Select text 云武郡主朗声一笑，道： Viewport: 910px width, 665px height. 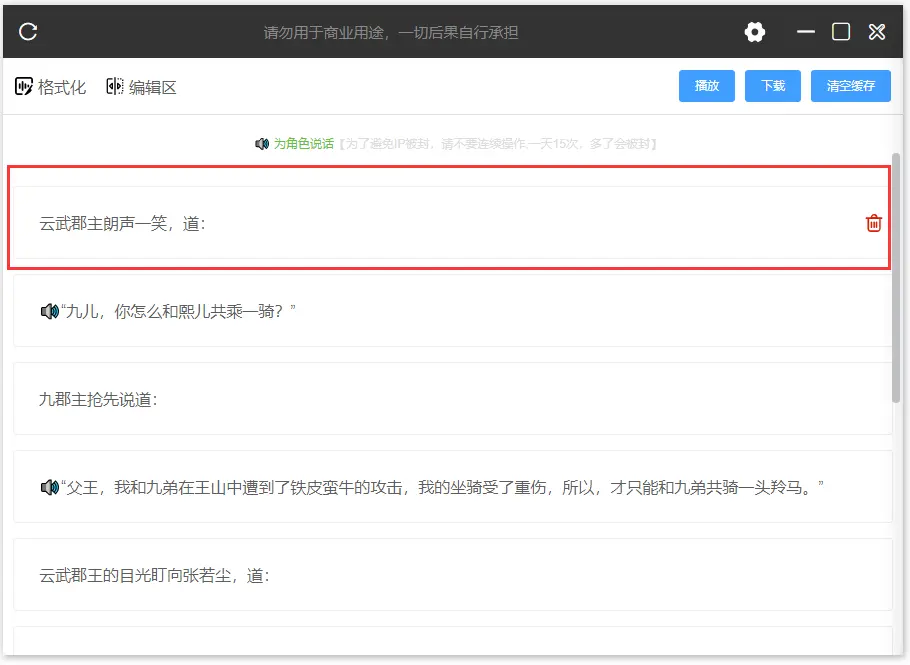(122, 223)
